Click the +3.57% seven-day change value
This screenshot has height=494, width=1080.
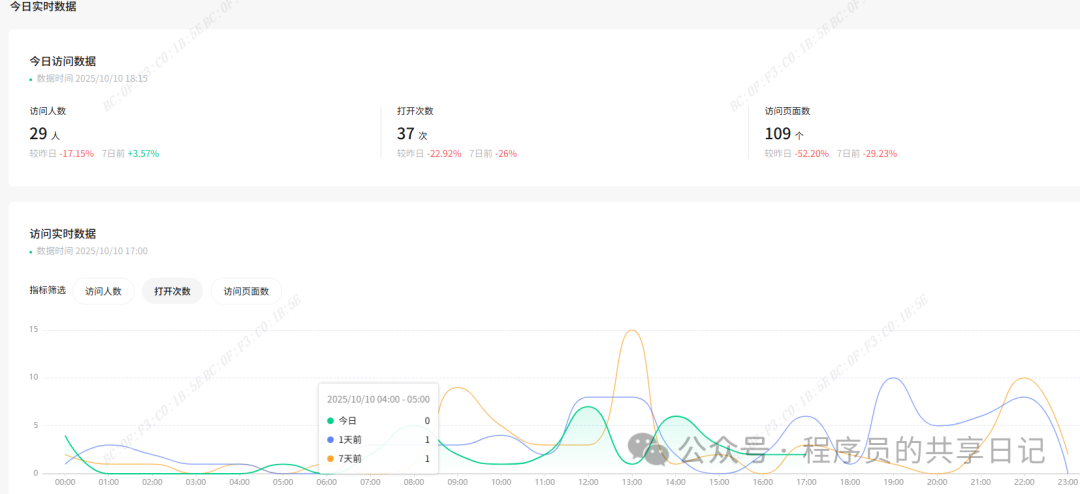(143, 154)
